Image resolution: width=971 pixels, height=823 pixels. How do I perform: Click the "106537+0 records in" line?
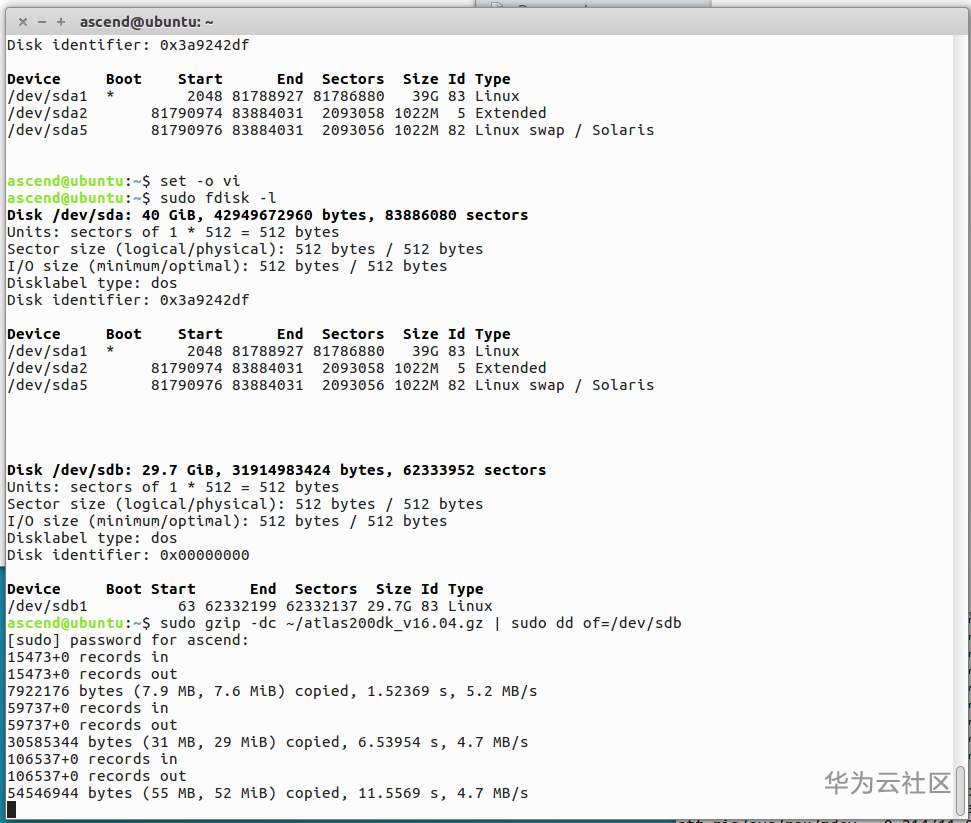[92, 759]
